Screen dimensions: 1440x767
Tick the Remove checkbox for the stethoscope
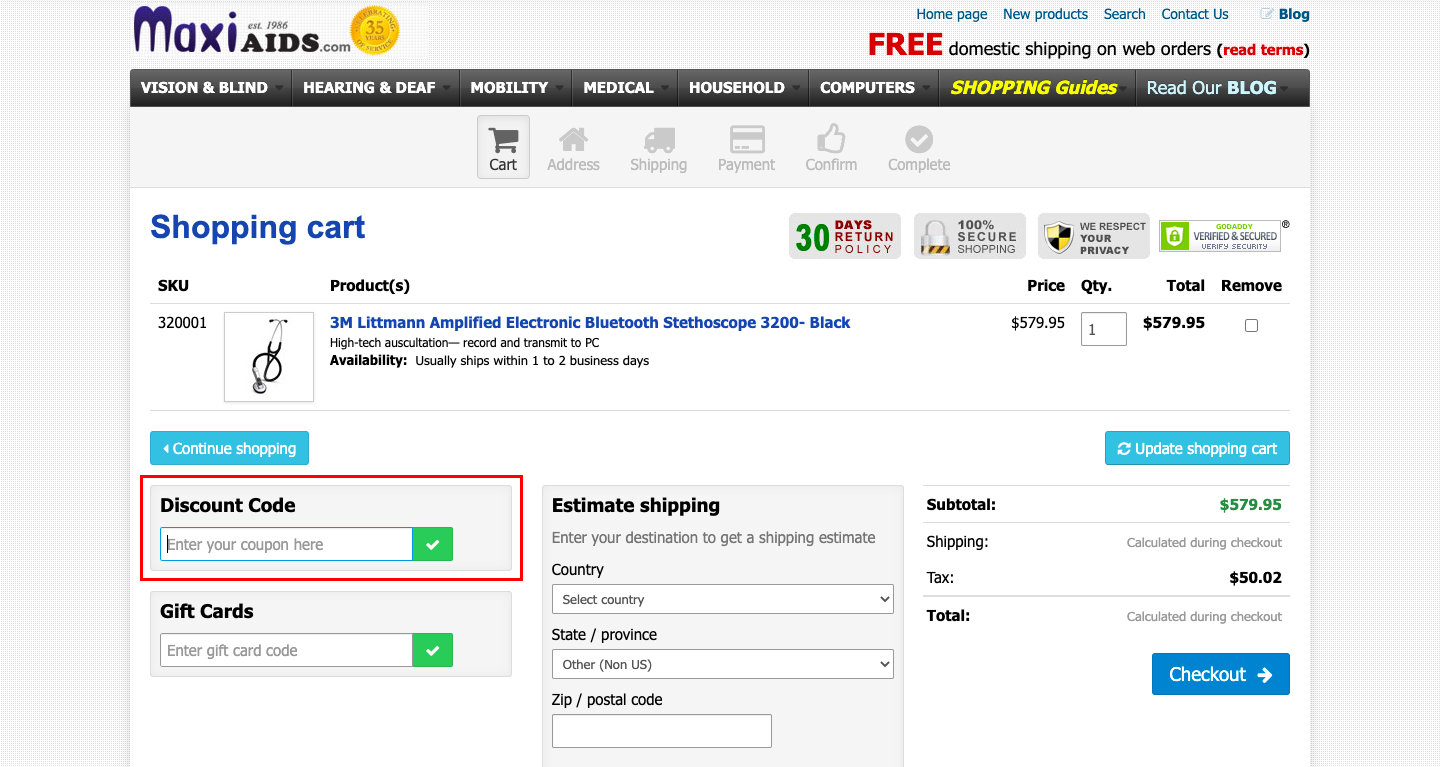point(1251,325)
